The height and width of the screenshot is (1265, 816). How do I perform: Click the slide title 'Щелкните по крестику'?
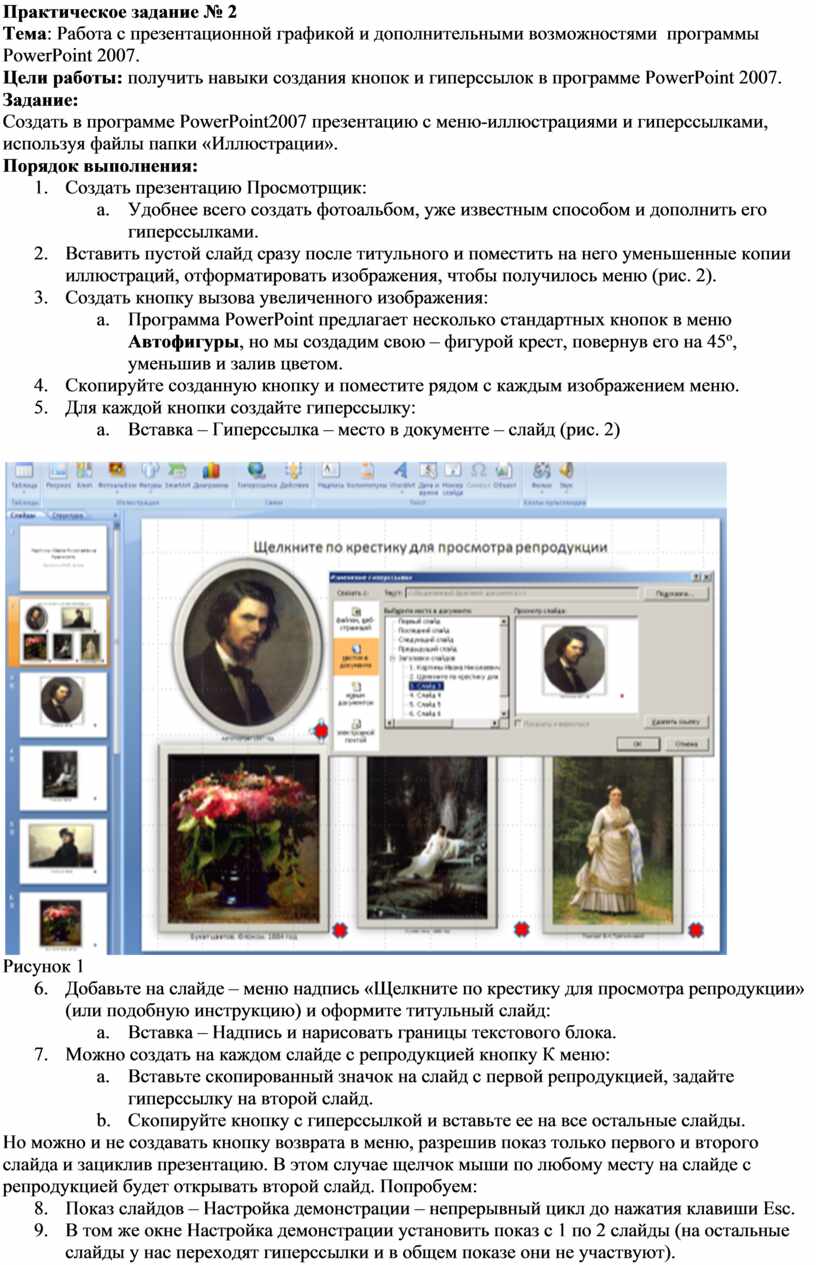[x=432, y=546]
